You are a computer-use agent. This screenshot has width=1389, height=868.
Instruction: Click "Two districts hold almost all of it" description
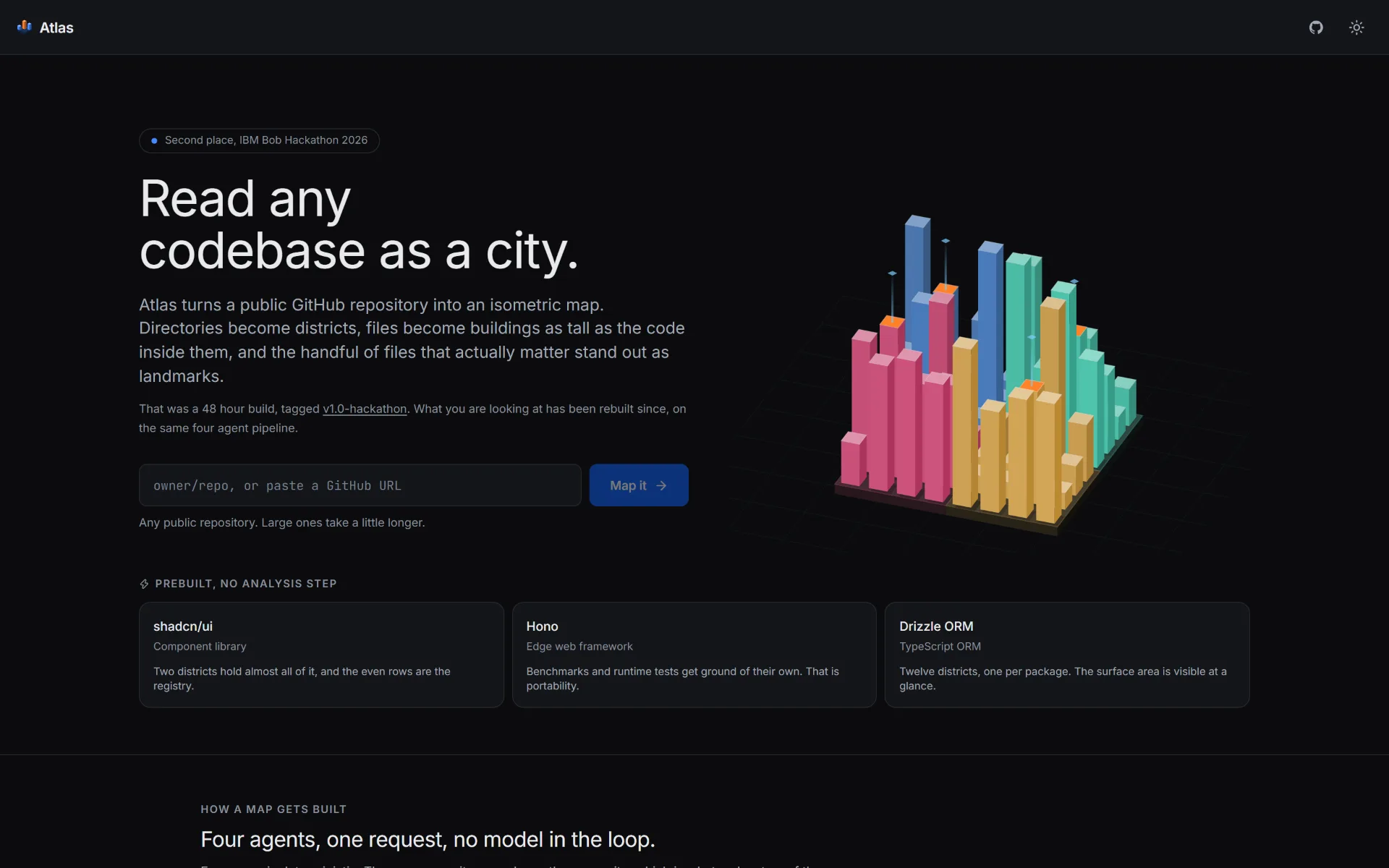tap(302, 678)
